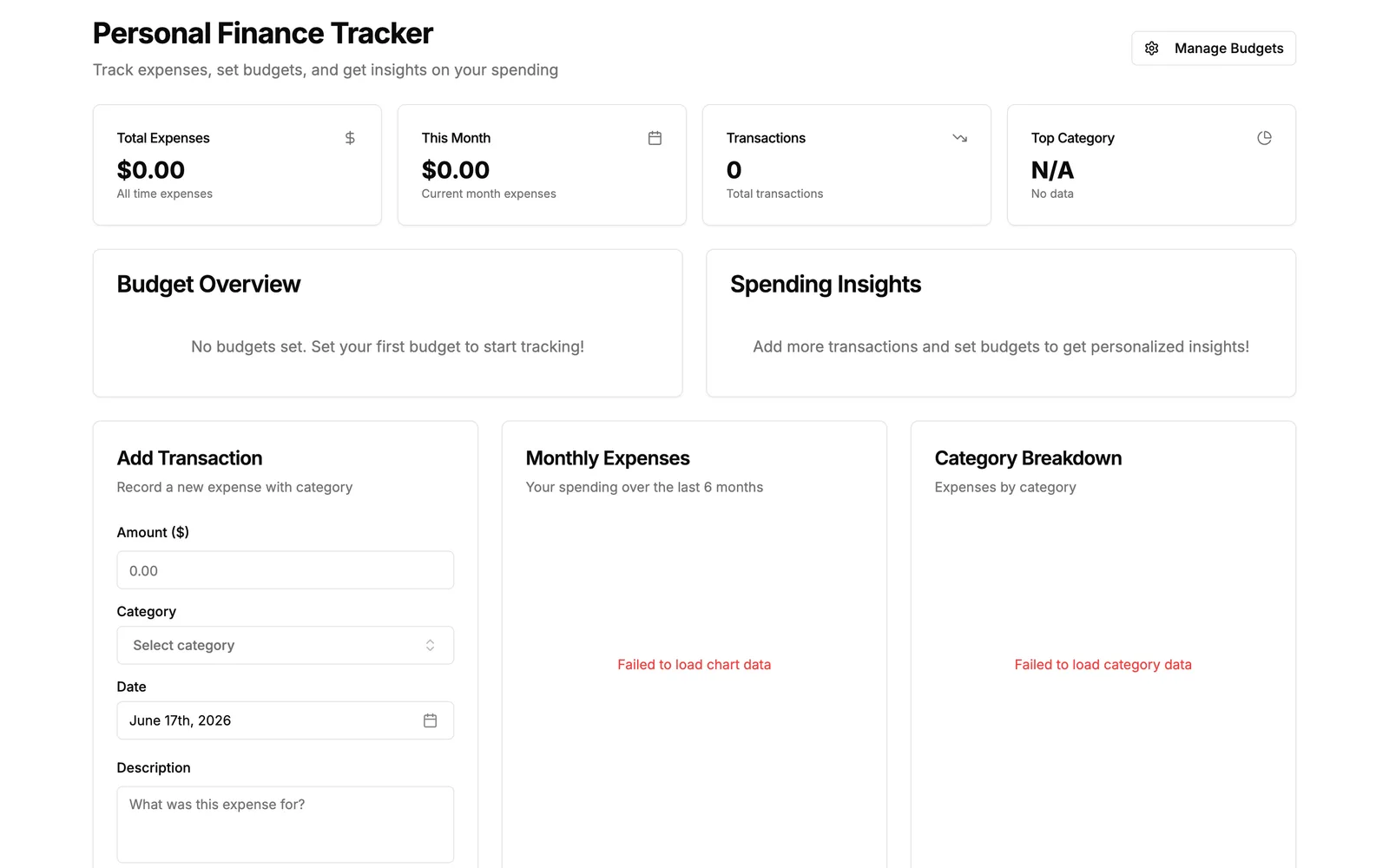The image size is (1389, 868).
Task: Click the dollar sign icon in Total Expenses
Action: click(x=350, y=138)
